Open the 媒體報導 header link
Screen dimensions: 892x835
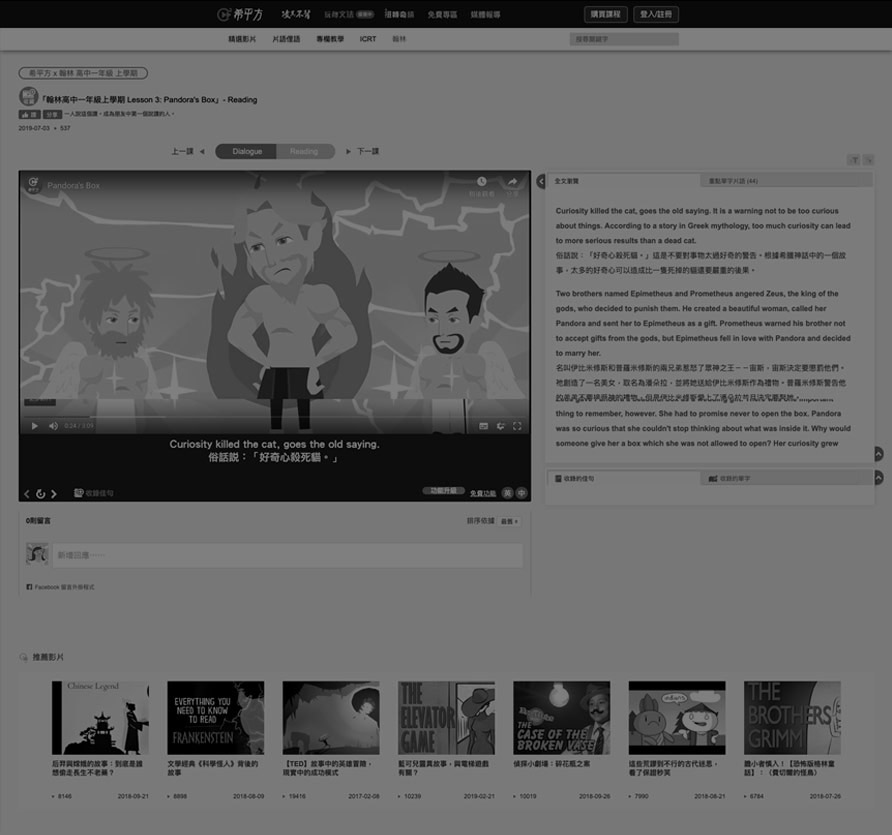pyautogui.click(x=485, y=15)
